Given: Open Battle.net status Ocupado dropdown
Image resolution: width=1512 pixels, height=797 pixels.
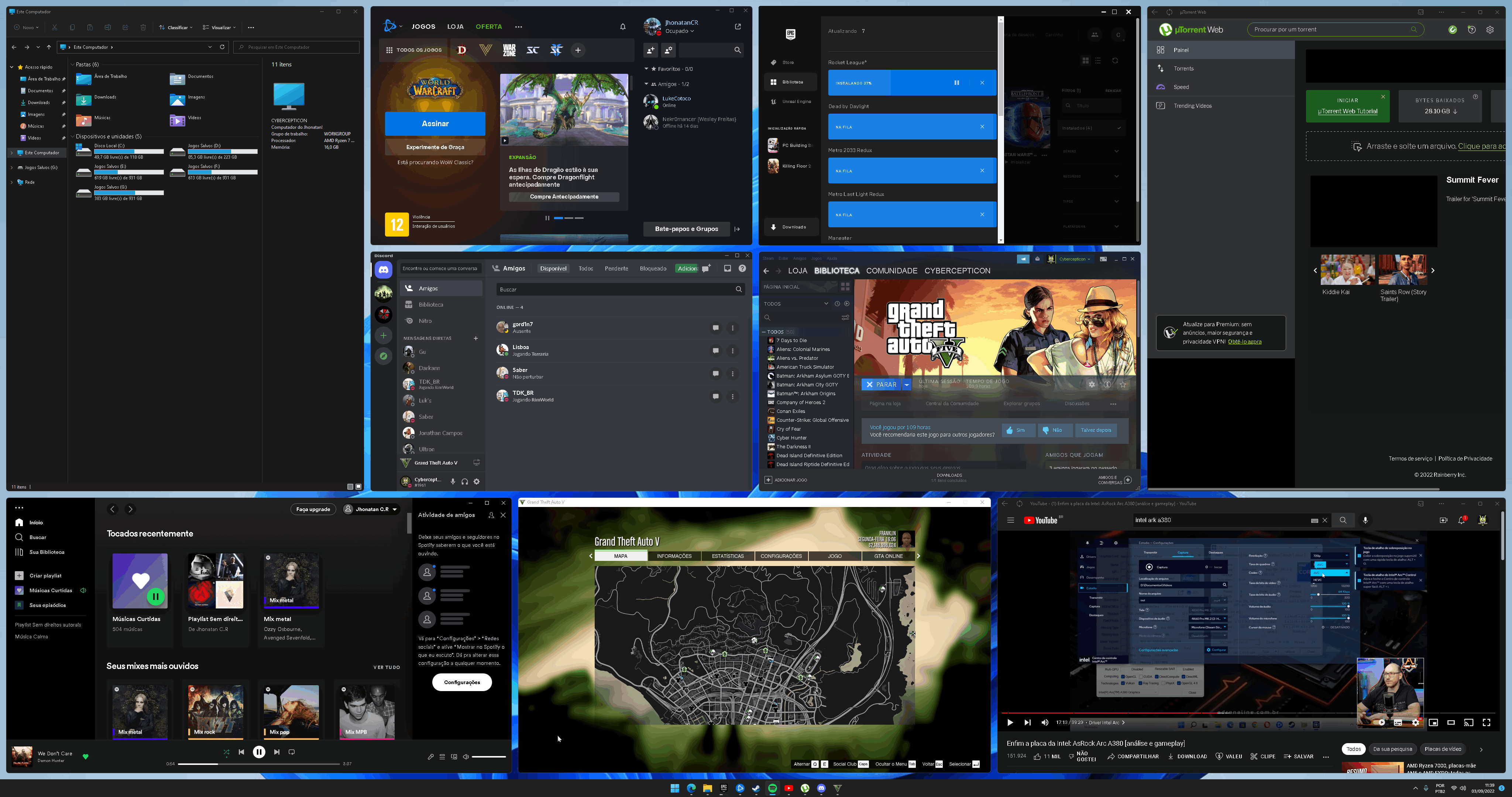Looking at the screenshot, I should click(680, 31).
